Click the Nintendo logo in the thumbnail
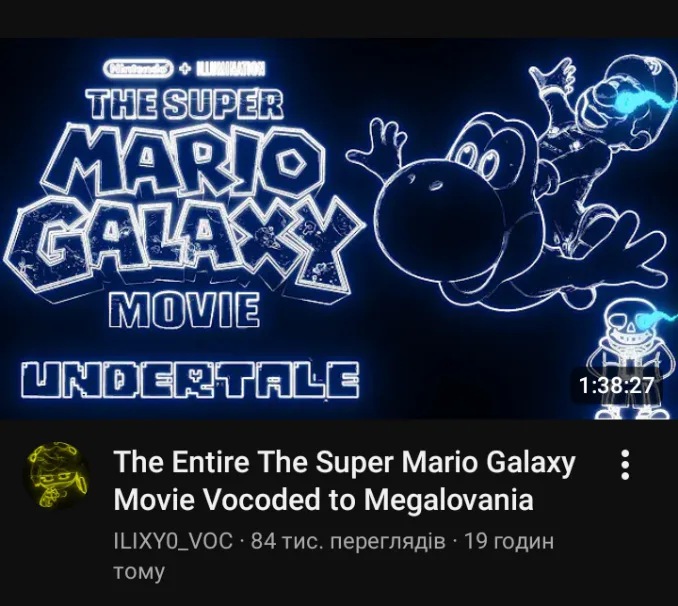678x606 pixels. tap(138, 68)
